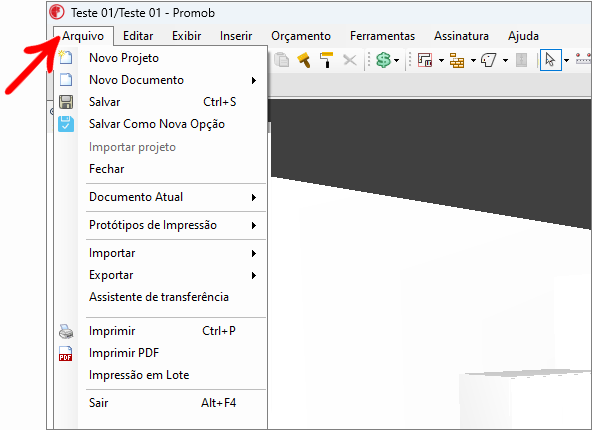Click the greyed cabinet toolbar icon
The height and width of the screenshot is (430, 592).
[x=521, y=60]
